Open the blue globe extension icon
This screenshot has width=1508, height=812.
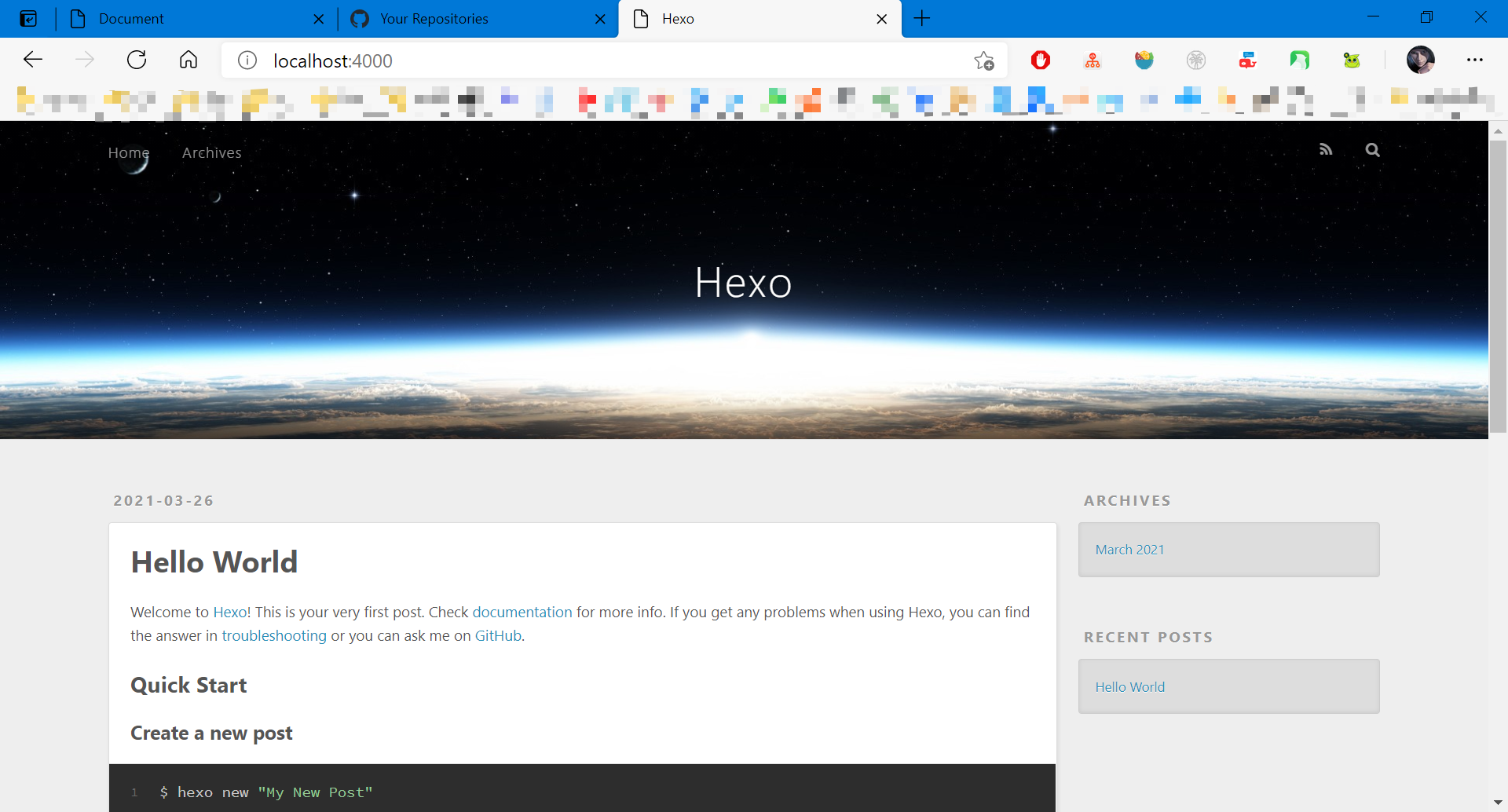pyautogui.click(x=1144, y=60)
